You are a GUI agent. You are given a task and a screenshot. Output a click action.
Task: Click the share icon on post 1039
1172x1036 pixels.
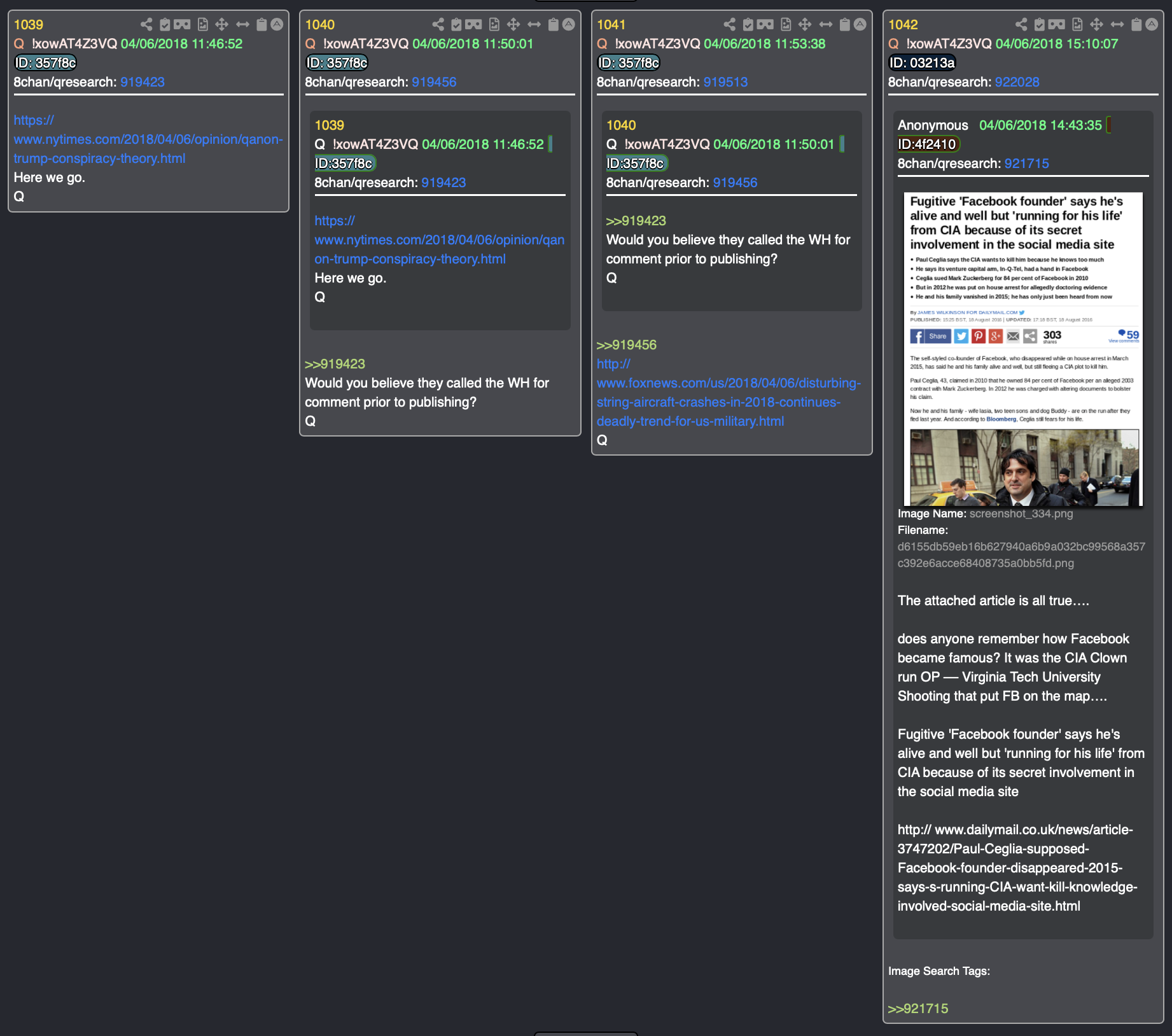(x=146, y=24)
